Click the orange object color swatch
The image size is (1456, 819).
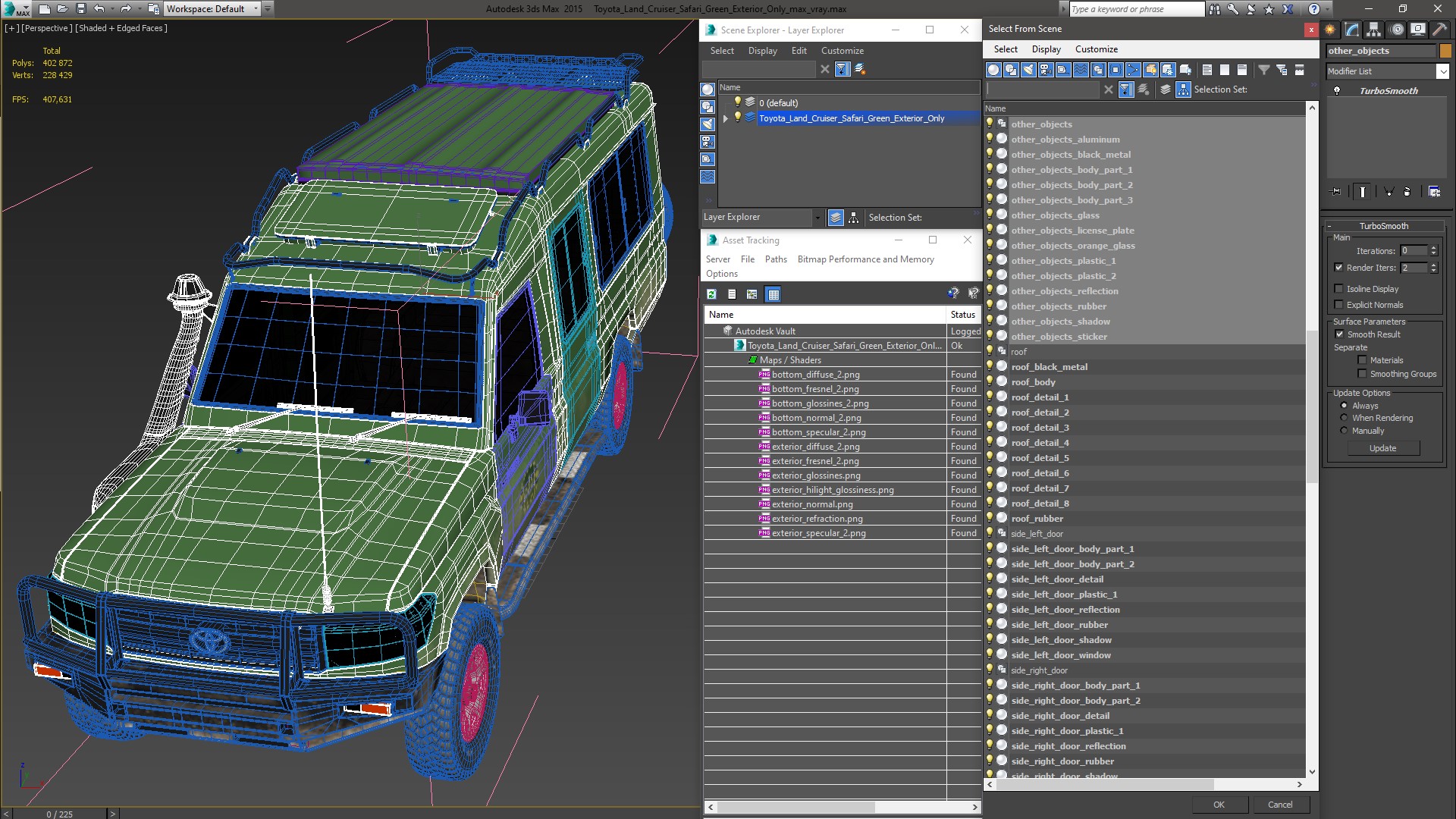pos(1445,51)
